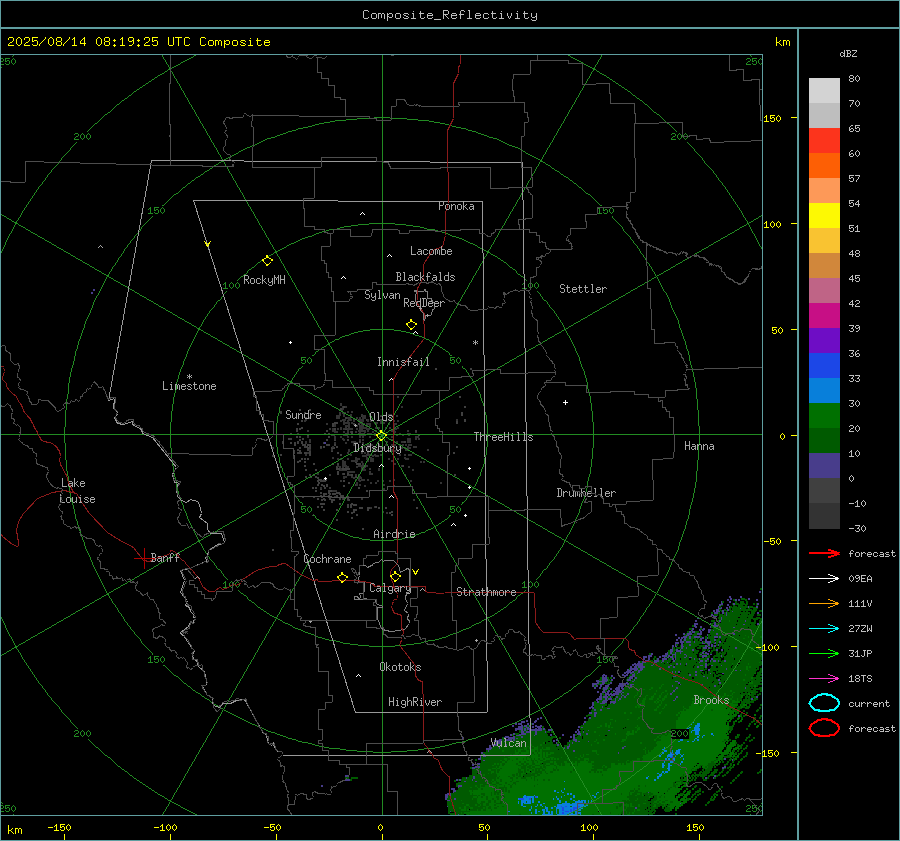
Task: Click the yellow diamond marker beside Cochrane
Action: 343,577
